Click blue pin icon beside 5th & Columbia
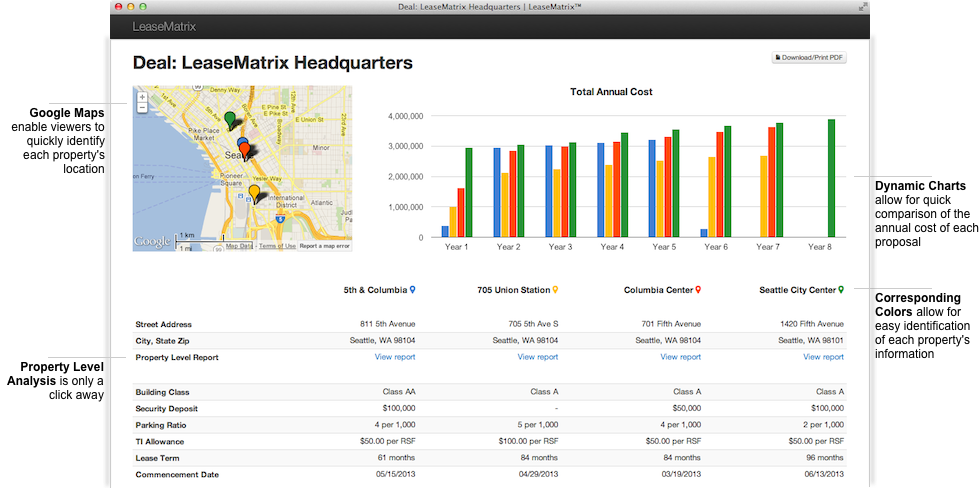The width and height of the screenshot is (980, 488). coord(412,290)
